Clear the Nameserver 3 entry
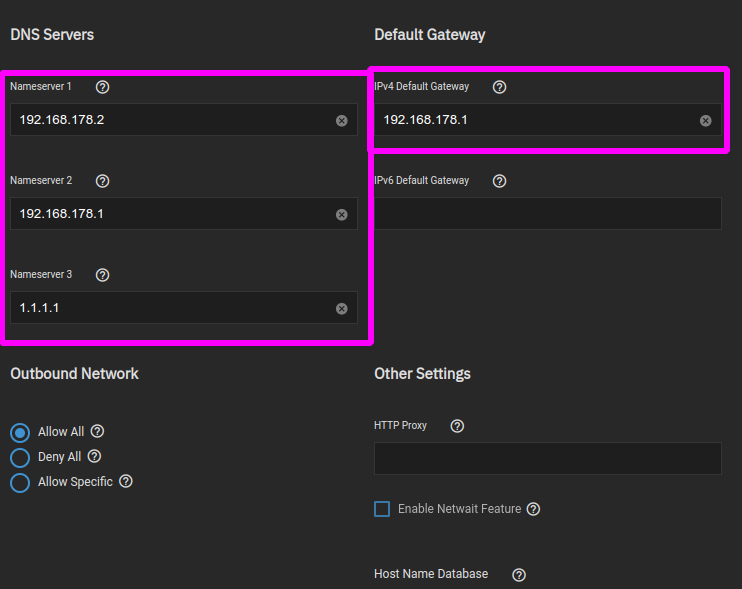Viewport: 742px width, 589px height. 341,308
